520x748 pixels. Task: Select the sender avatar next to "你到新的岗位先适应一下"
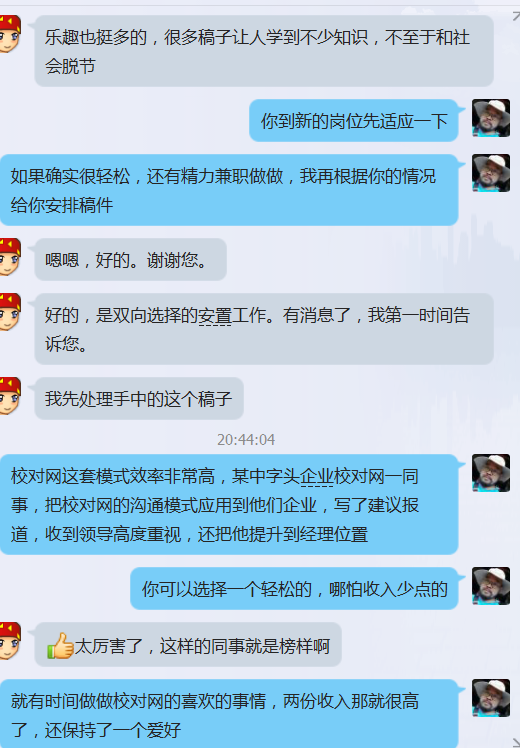click(491, 118)
